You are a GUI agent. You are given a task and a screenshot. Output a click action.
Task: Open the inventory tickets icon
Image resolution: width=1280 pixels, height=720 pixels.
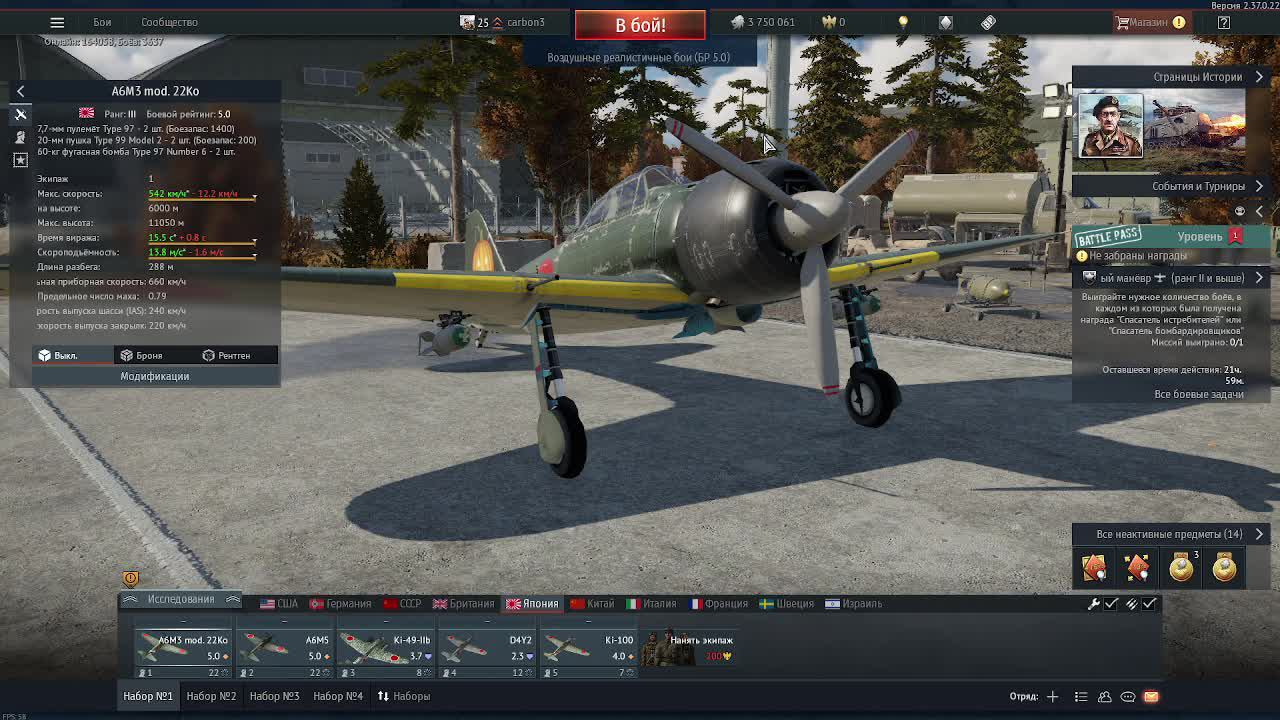click(988, 22)
